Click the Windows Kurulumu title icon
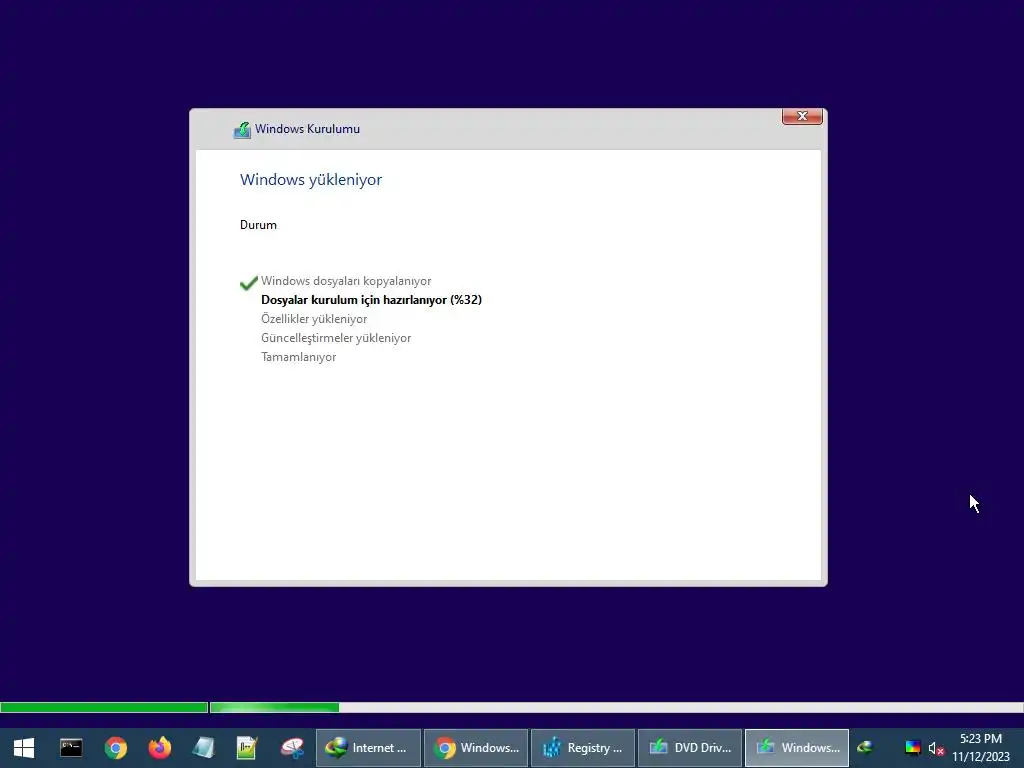Image resolution: width=1024 pixels, height=768 pixels. click(x=242, y=130)
